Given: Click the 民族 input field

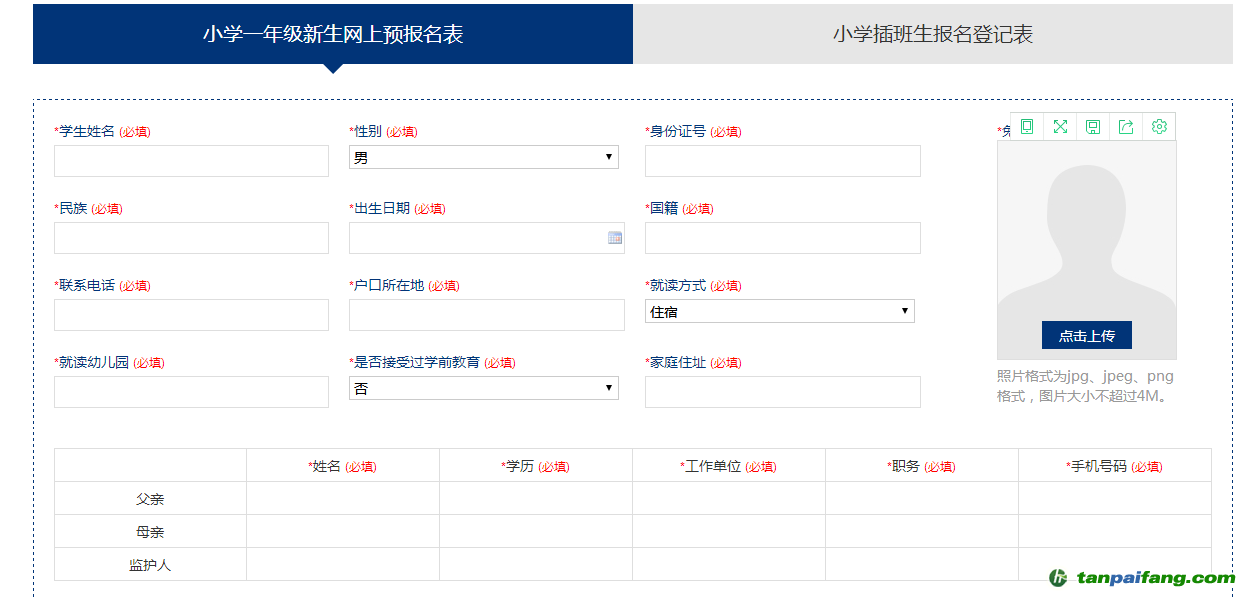Looking at the screenshot, I should [x=191, y=238].
